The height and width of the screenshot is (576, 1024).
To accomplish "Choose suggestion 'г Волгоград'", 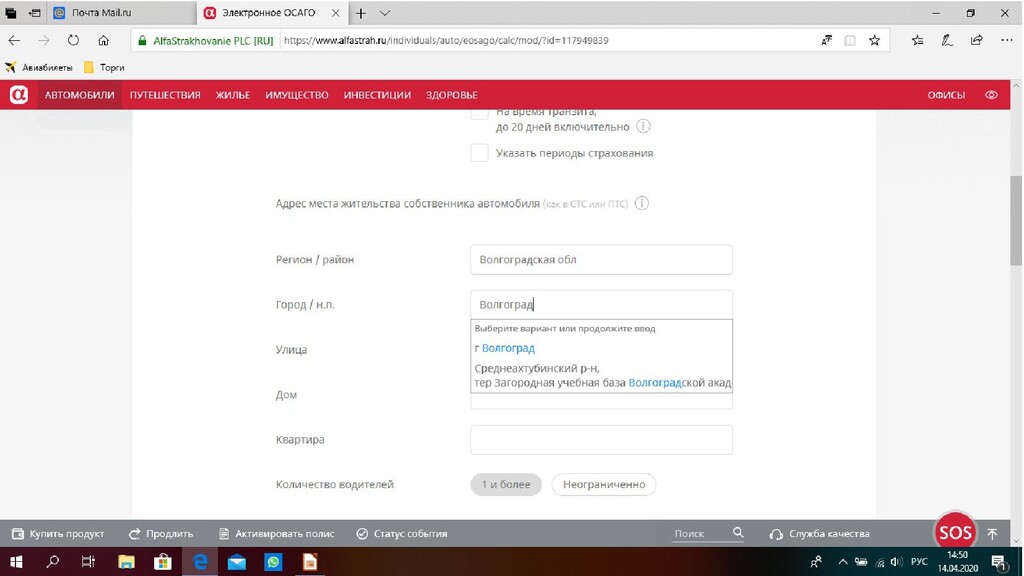I will pyautogui.click(x=505, y=348).
